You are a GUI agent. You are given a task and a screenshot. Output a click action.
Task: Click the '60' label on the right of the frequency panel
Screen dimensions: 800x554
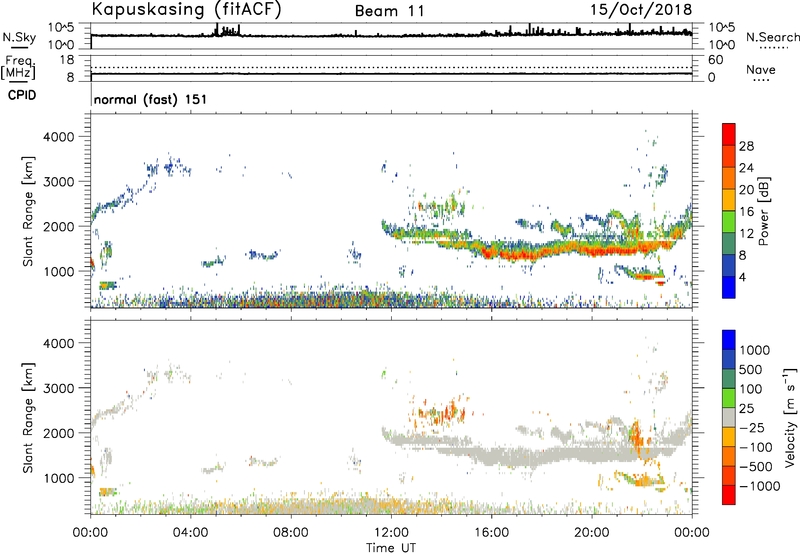click(x=716, y=60)
